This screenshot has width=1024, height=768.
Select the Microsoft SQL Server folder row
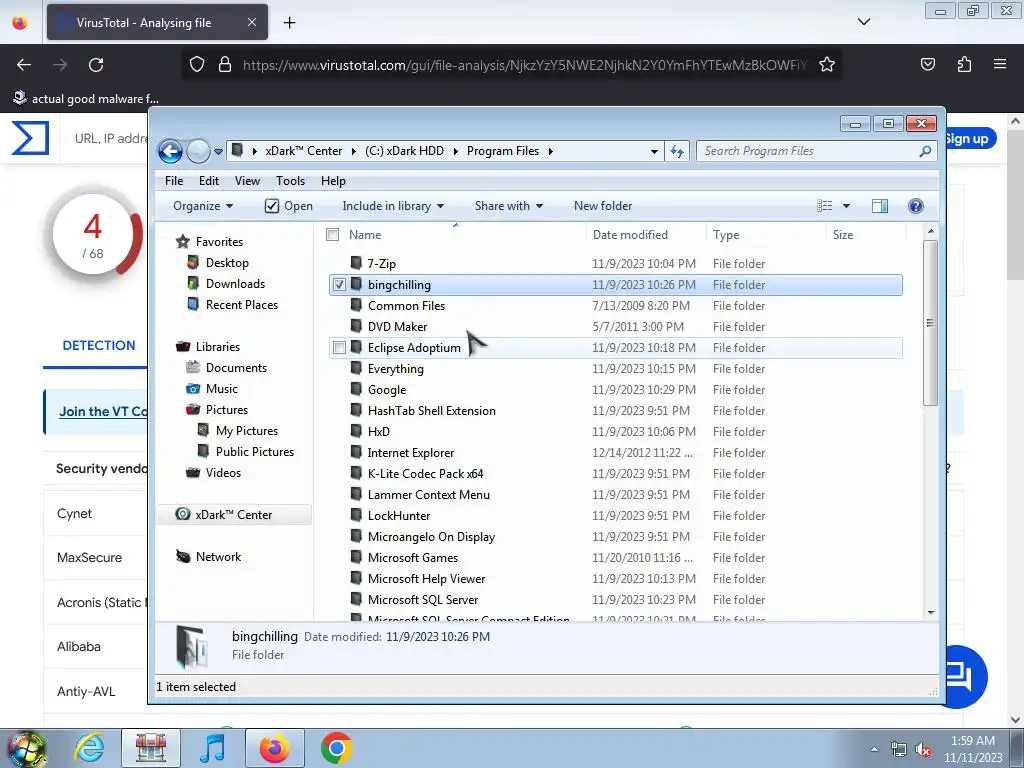(x=616, y=600)
